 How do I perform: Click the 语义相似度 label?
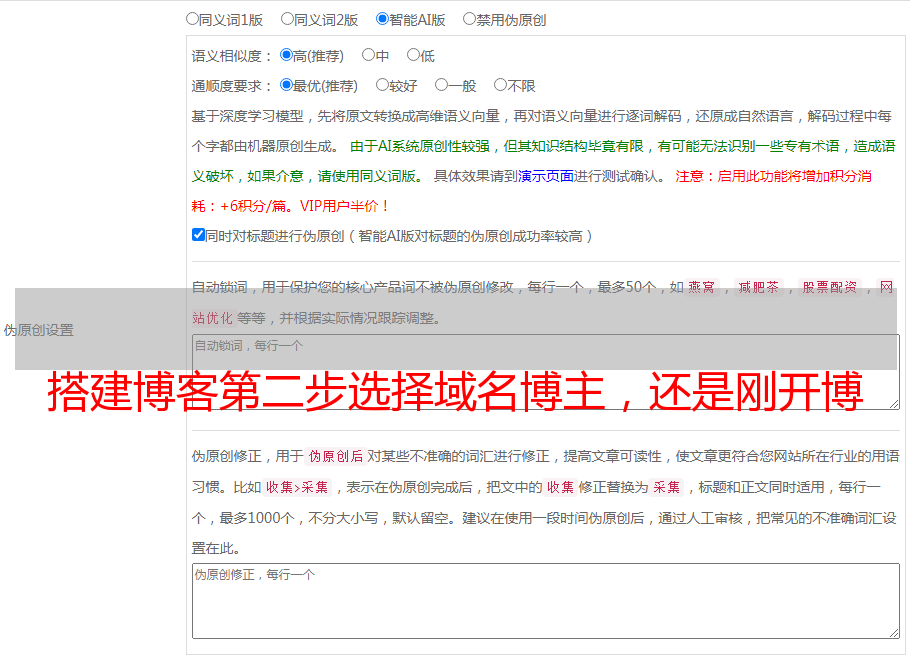click(232, 56)
